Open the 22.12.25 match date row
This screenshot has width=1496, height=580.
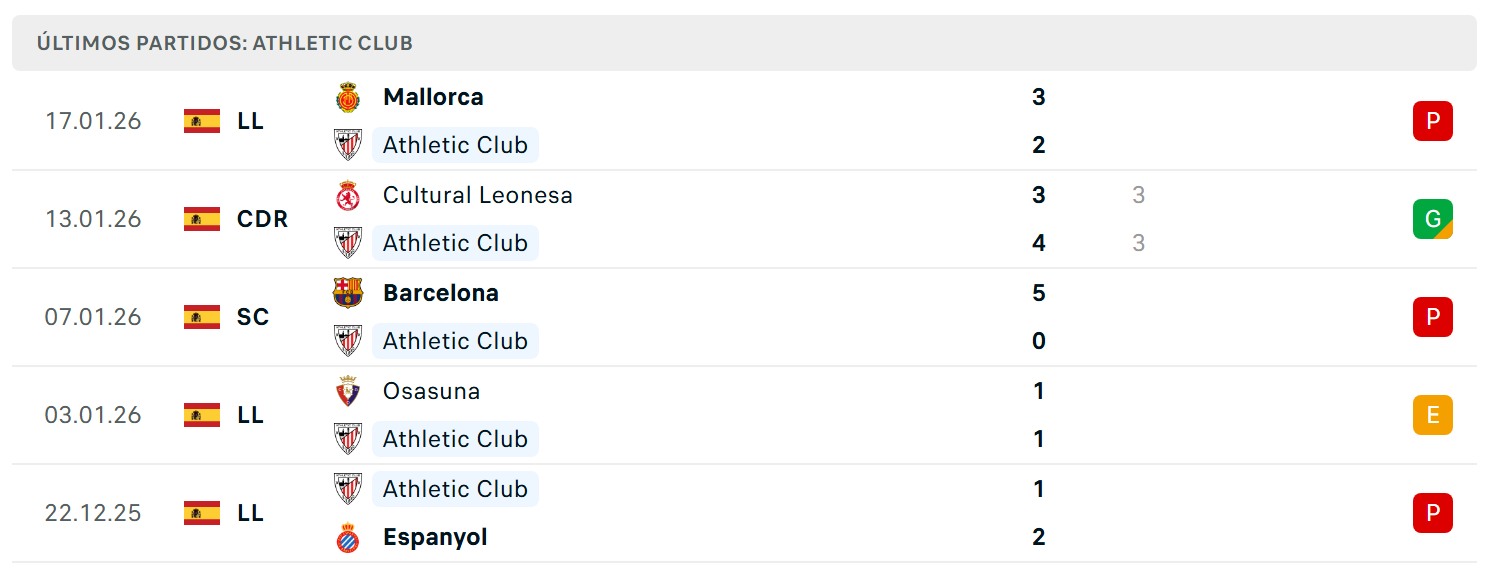tap(744, 513)
